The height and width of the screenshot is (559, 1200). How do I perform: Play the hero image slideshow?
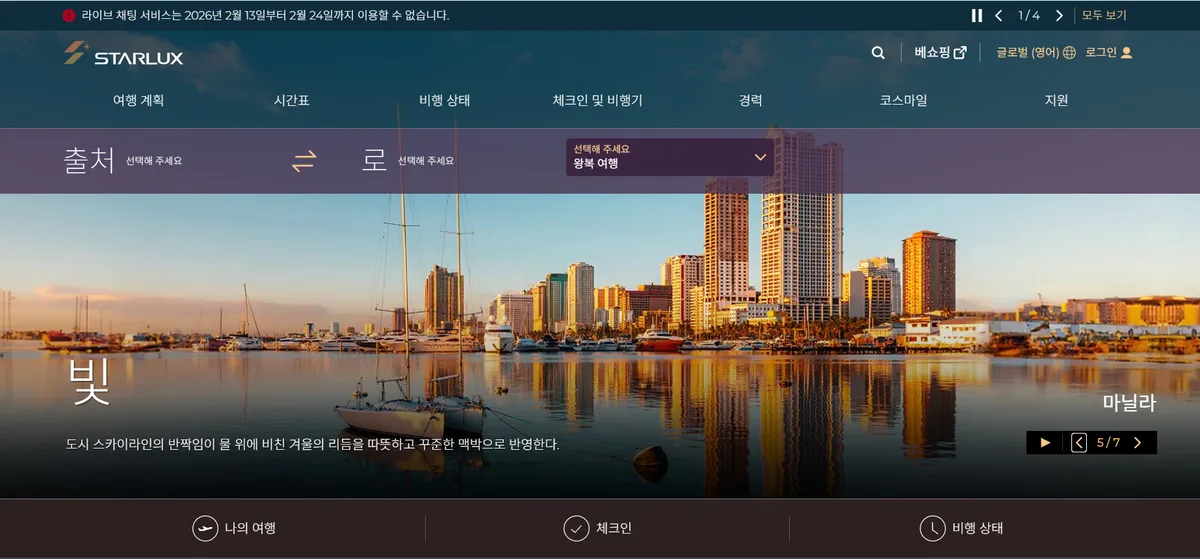tap(1045, 442)
